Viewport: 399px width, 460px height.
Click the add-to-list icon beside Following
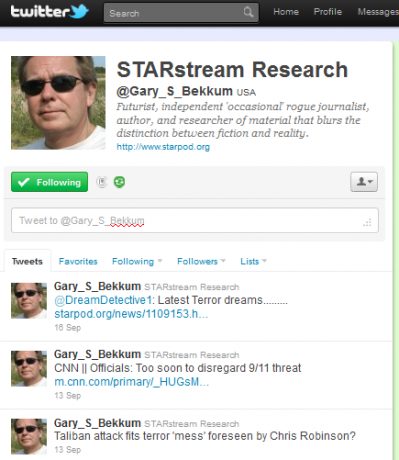click(x=102, y=182)
